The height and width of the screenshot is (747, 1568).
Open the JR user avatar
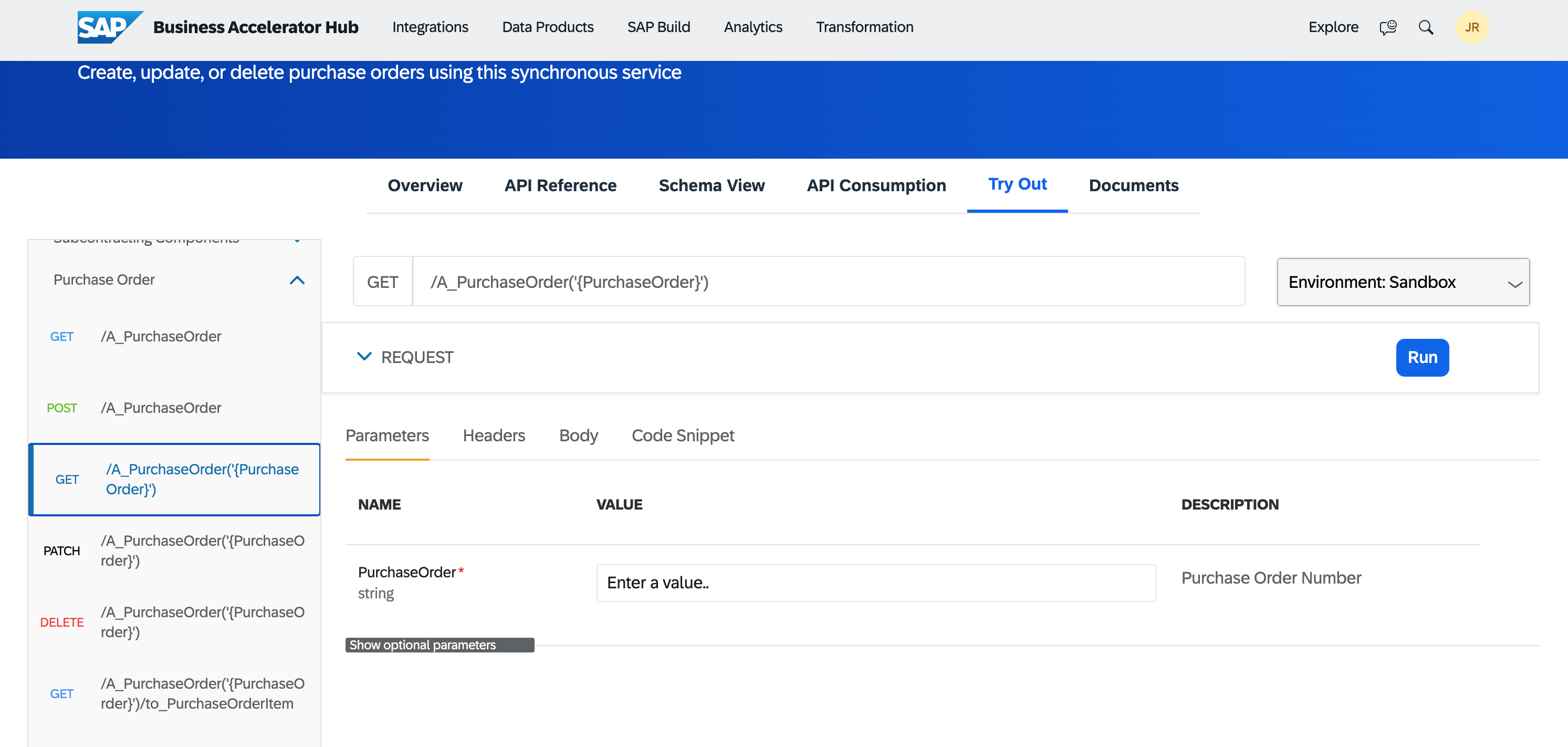click(1471, 27)
